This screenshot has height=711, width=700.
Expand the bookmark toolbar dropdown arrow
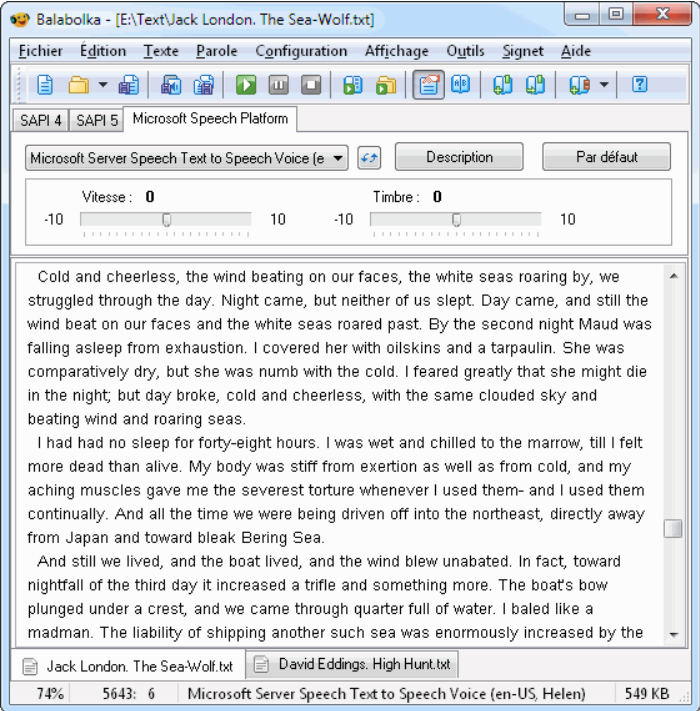pos(604,86)
